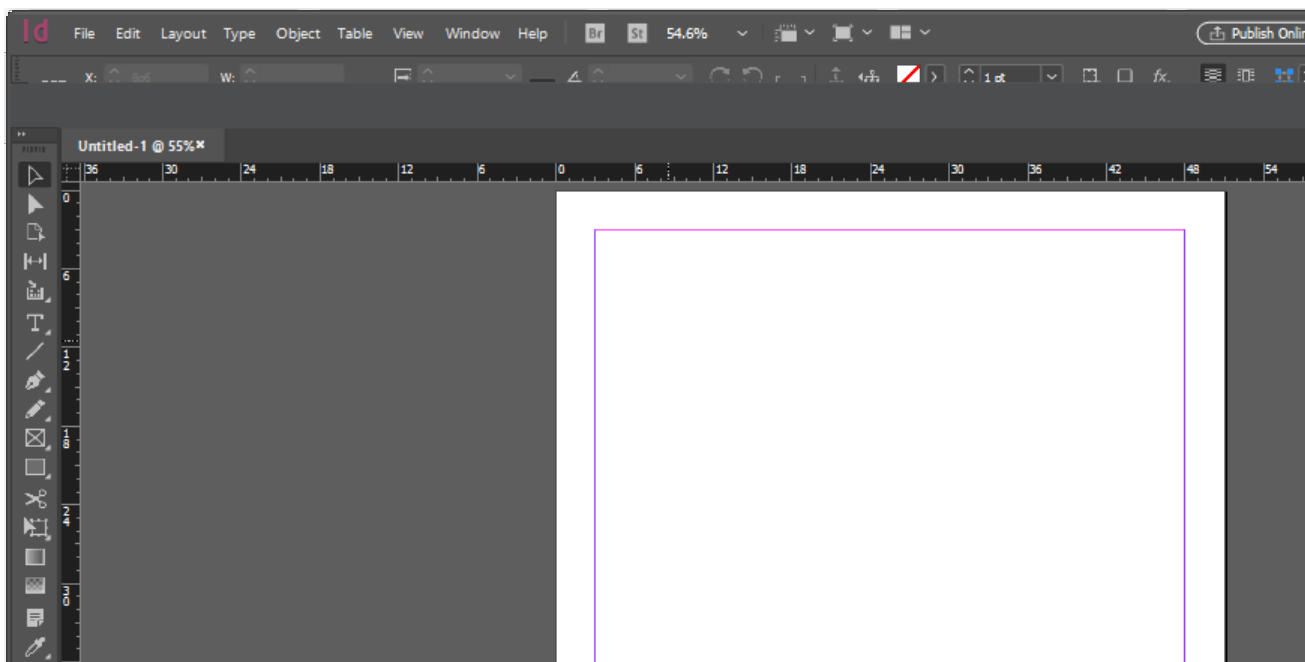Pick the Pen tool

click(34, 381)
